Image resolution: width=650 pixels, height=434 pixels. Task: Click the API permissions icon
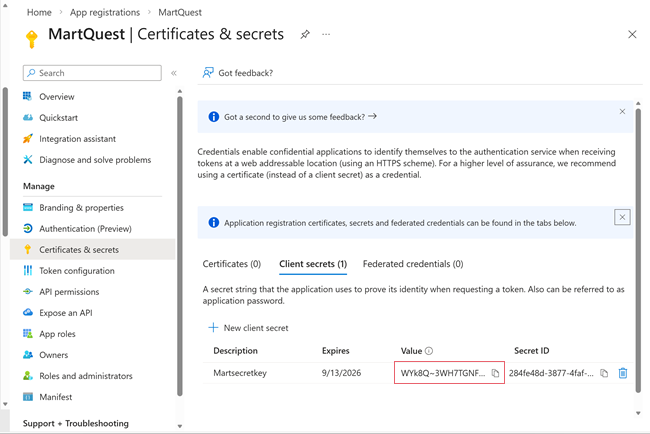pos(28,291)
